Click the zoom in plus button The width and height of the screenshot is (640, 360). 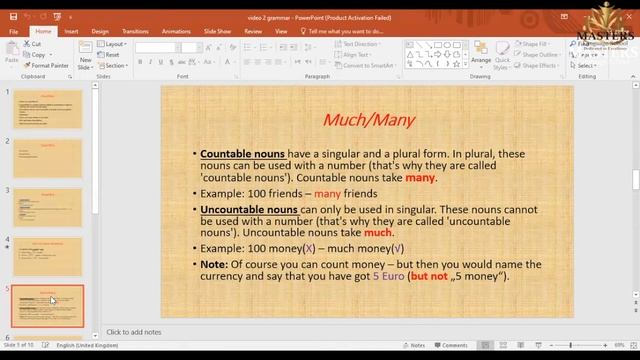[605, 345]
